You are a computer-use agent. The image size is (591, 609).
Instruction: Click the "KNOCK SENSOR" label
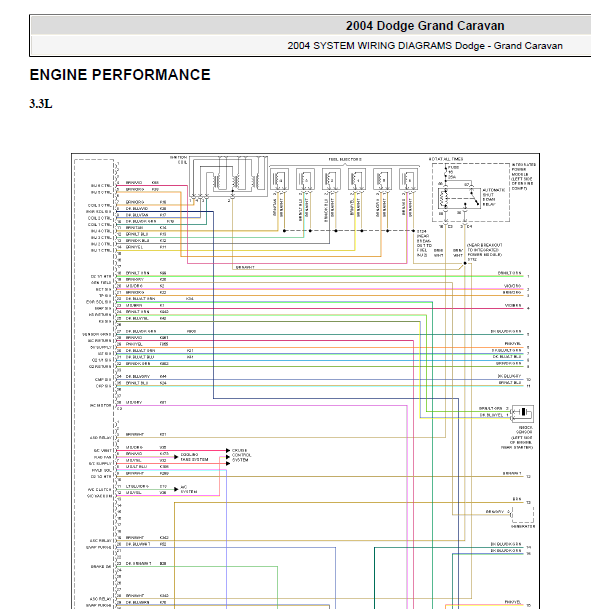point(524,430)
